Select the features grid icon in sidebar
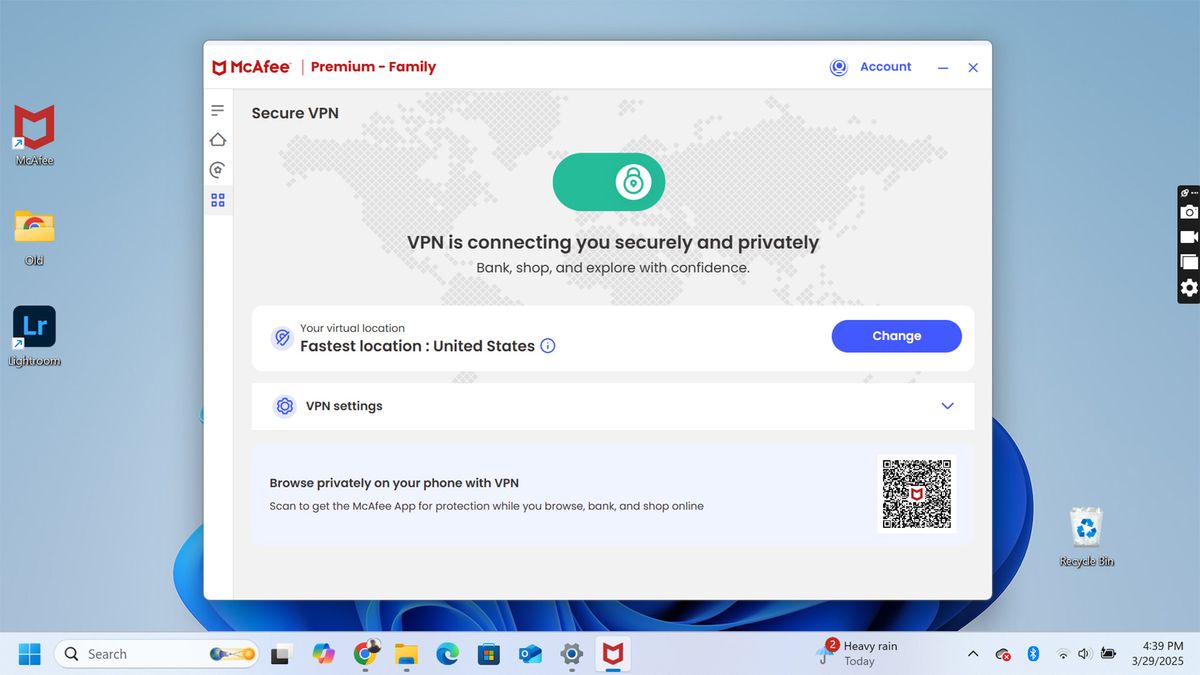 218,200
